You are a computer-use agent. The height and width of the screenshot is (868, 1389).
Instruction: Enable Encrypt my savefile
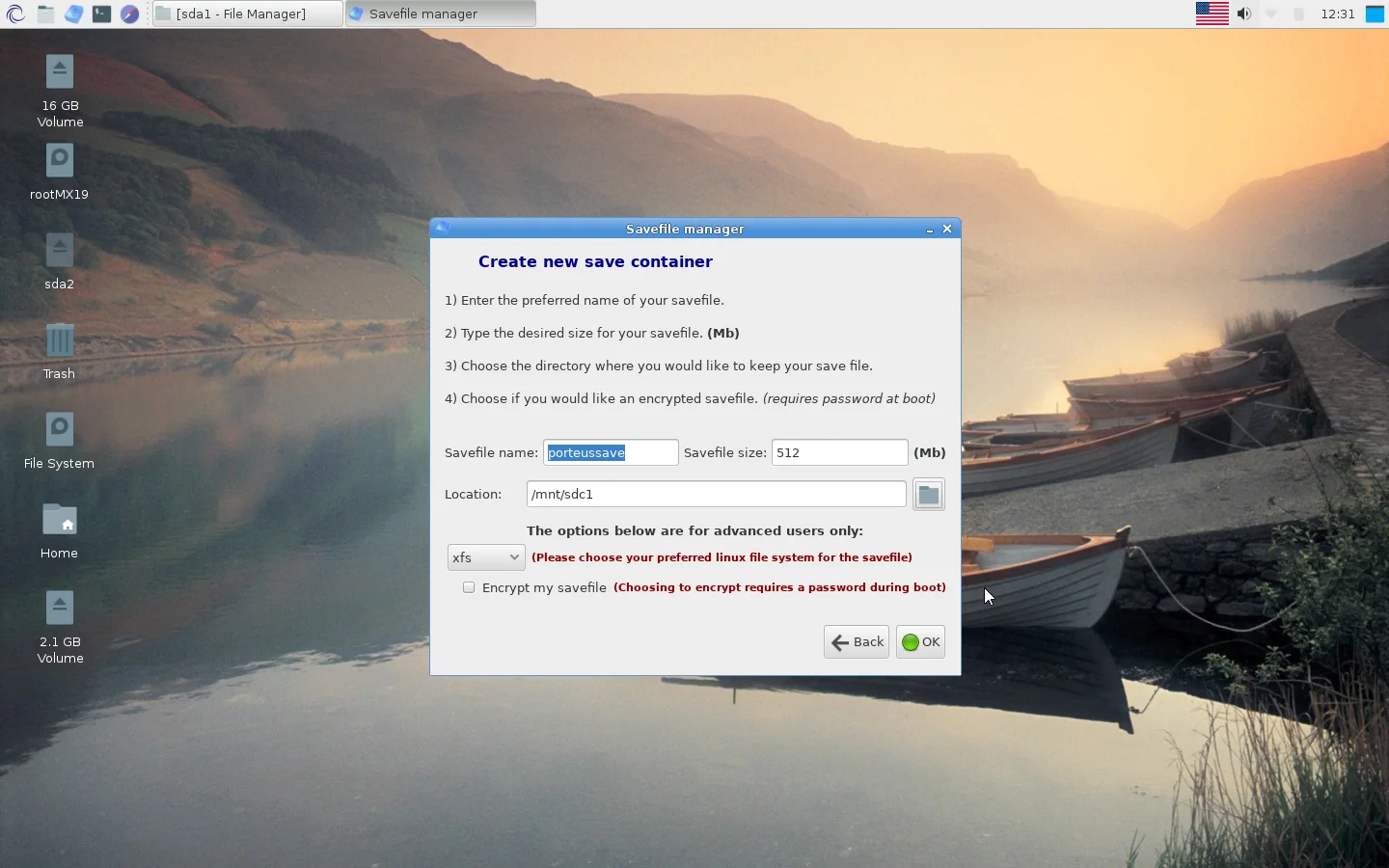[469, 587]
